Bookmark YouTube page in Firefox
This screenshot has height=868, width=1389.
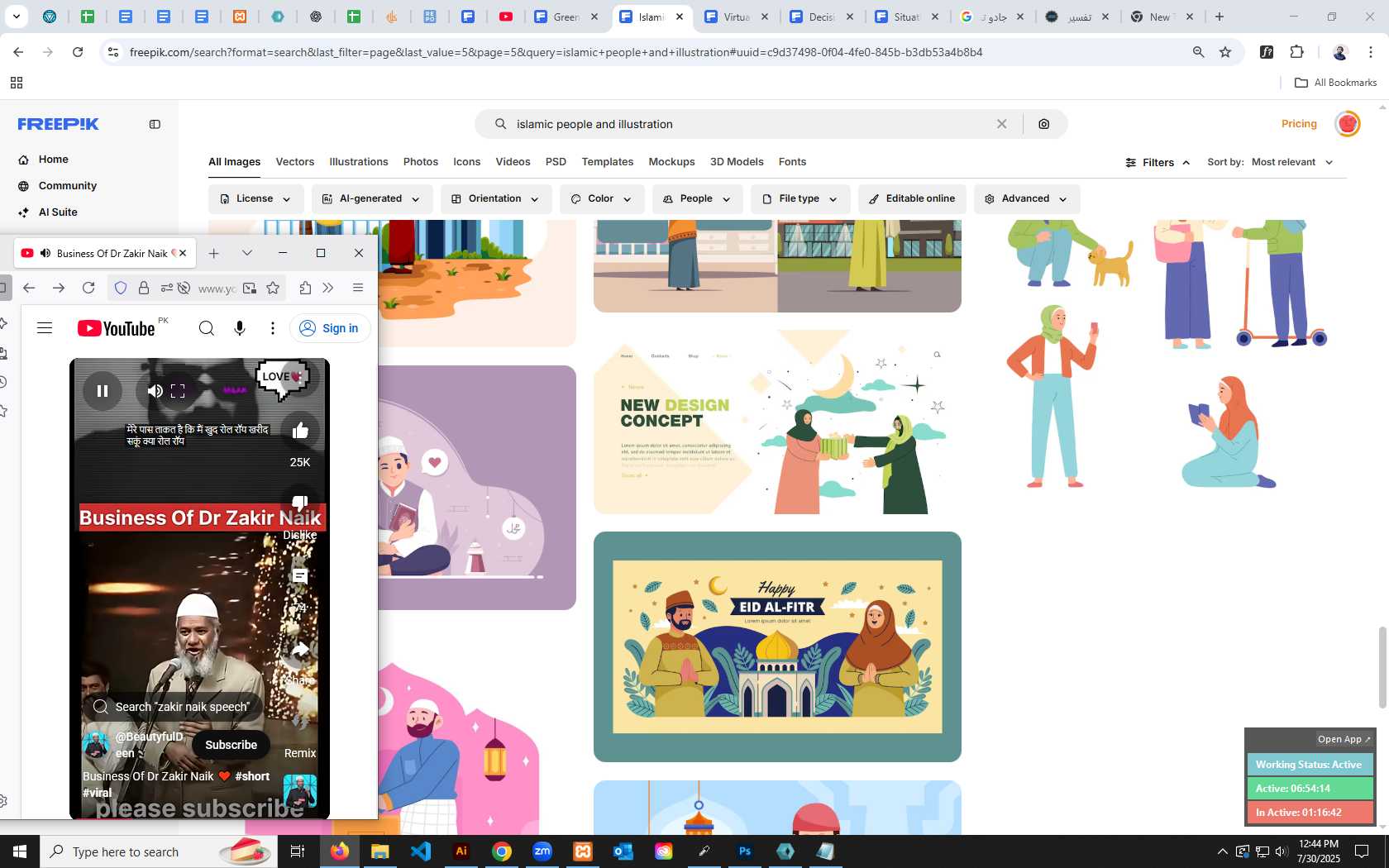point(273,288)
